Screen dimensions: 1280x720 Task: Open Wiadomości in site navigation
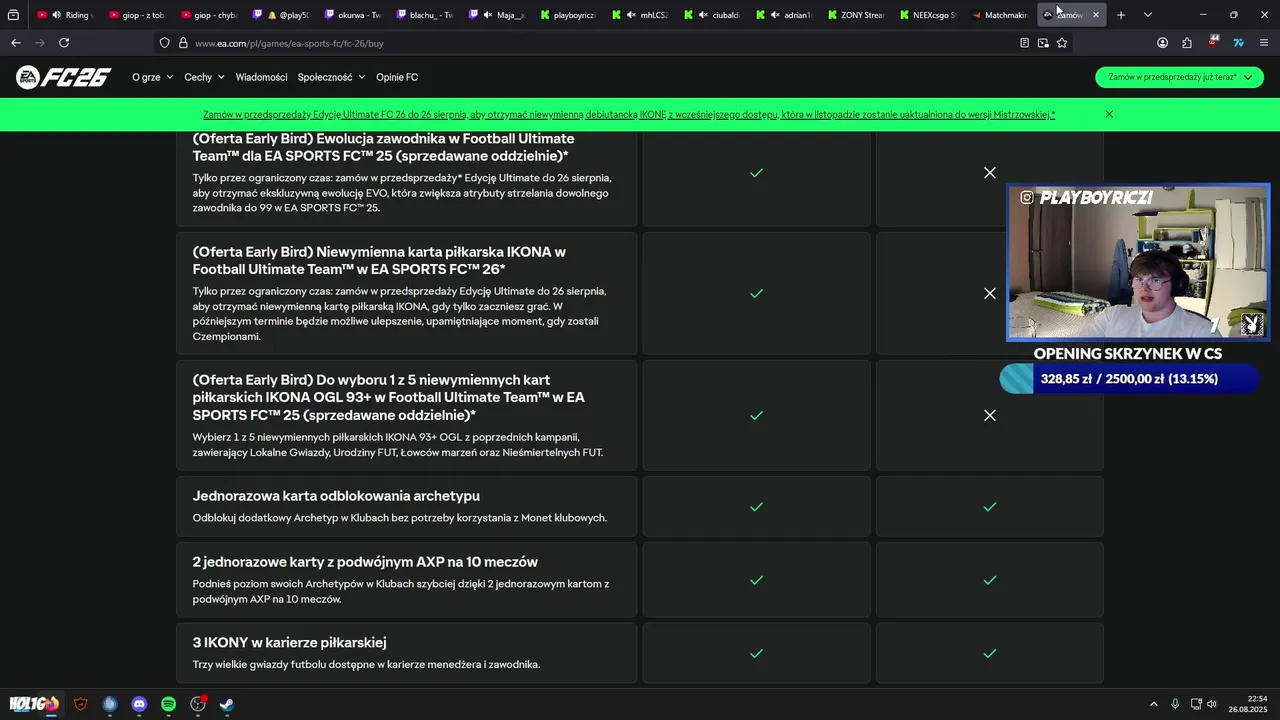click(x=261, y=77)
